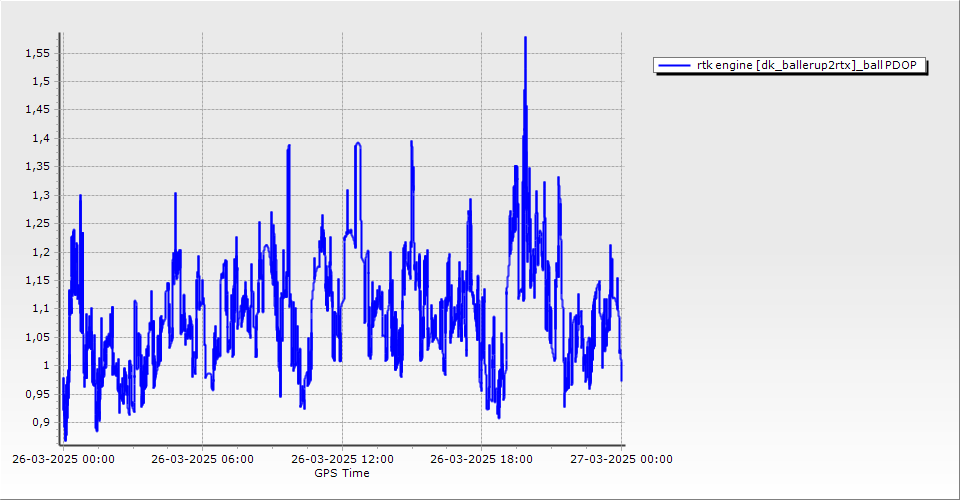Click the '1' y-axis value

tap(46, 365)
